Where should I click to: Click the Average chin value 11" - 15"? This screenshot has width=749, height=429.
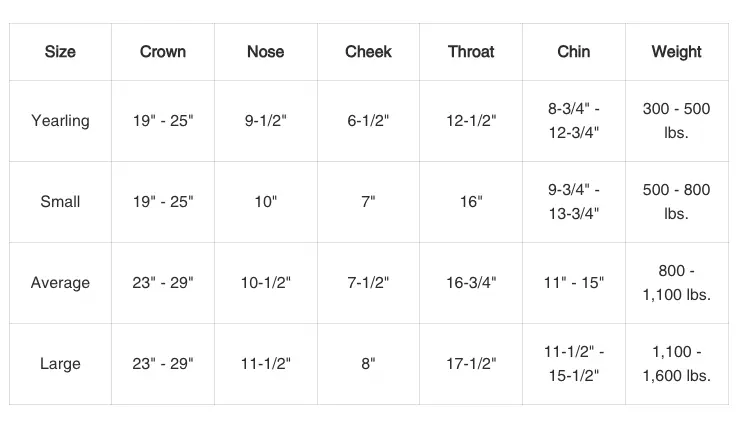click(574, 283)
